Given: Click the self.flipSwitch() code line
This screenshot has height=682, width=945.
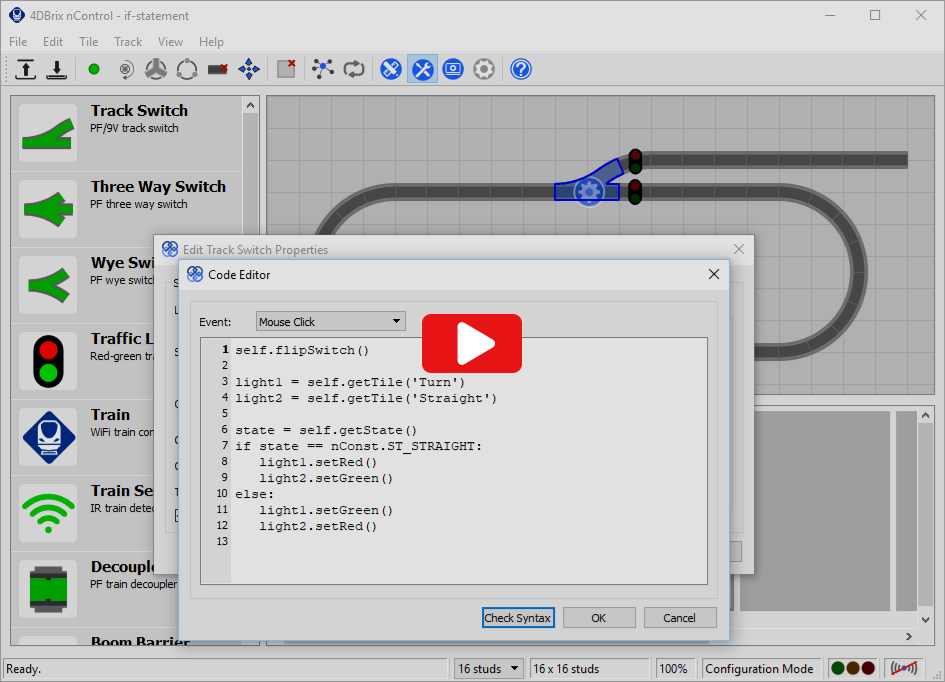Looking at the screenshot, I should point(302,350).
